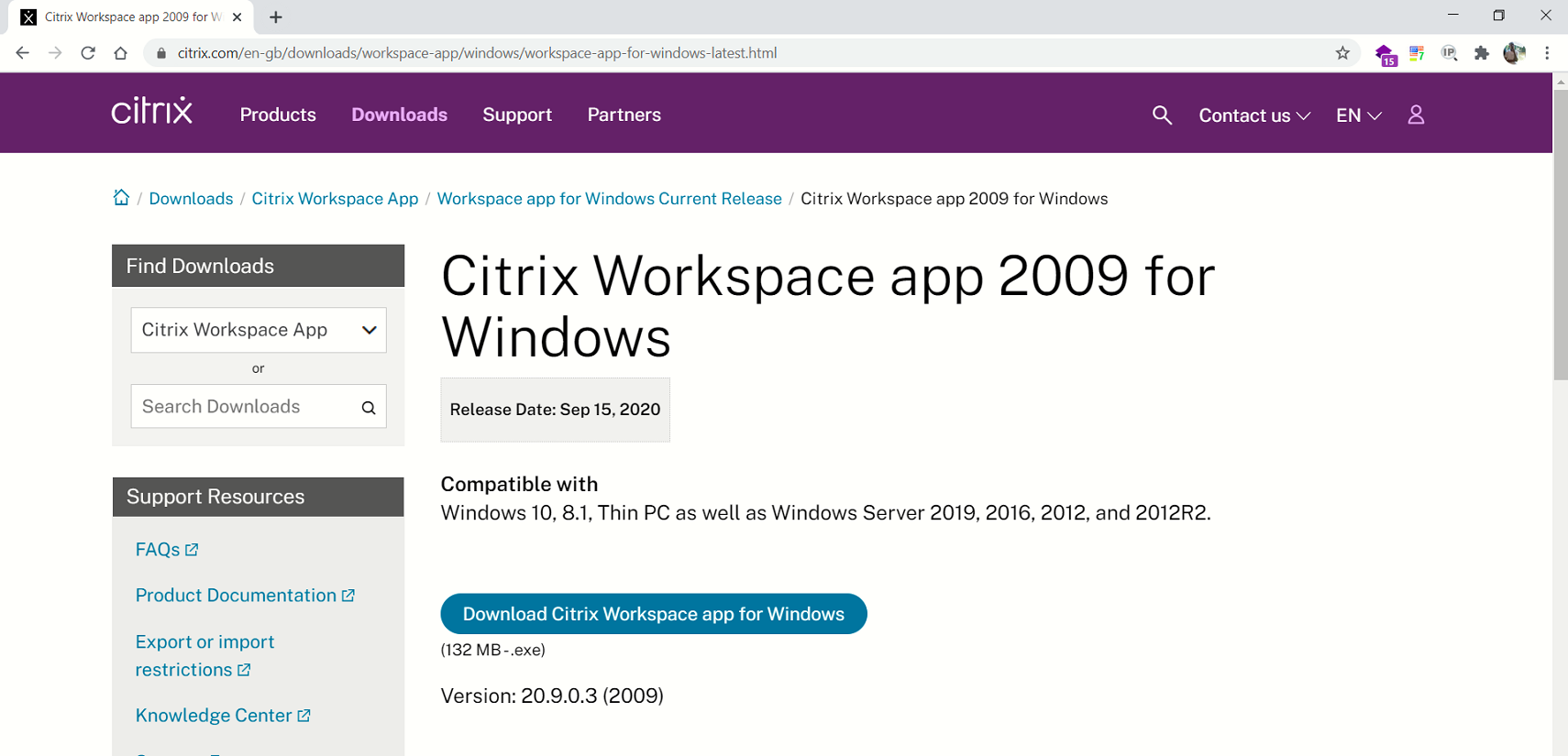Image resolution: width=1568 pixels, height=756 pixels.
Task: Click the browser address bar URL
Action: pyautogui.click(x=477, y=53)
